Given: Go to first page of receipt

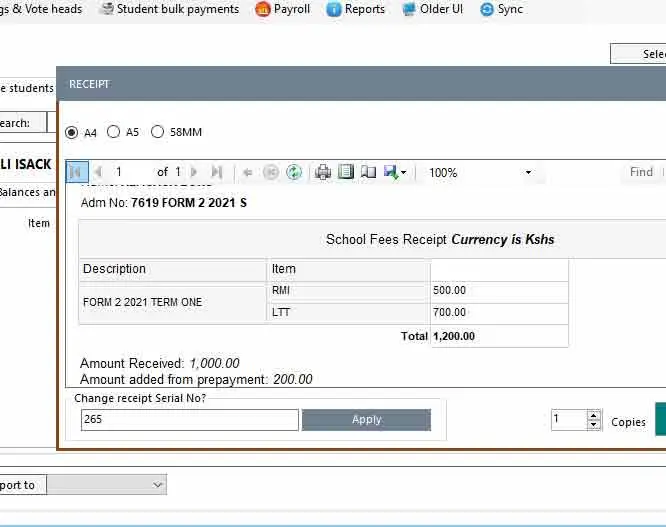Looking at the screenshot, I should (x=77, y=172).
